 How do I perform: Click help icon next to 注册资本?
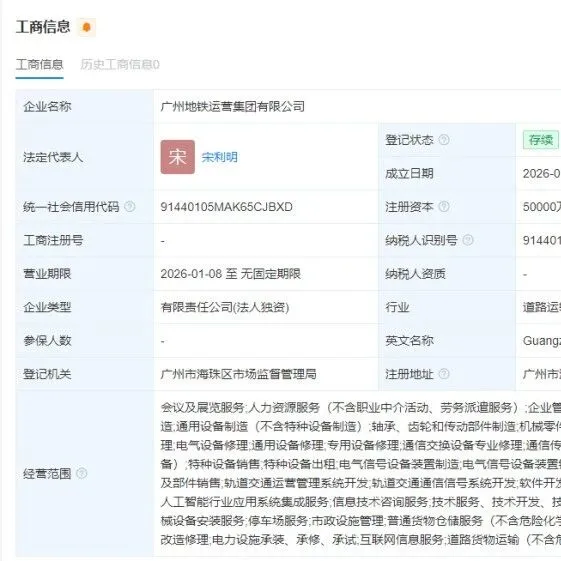(444, 207)
